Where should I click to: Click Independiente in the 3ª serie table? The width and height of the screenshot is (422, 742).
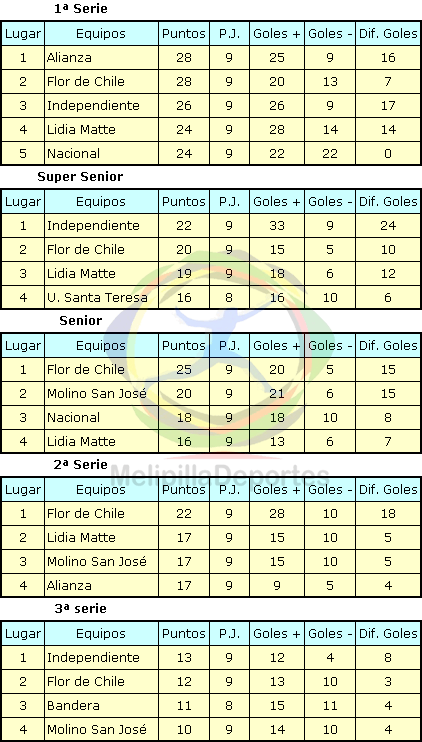coord(93,657)
